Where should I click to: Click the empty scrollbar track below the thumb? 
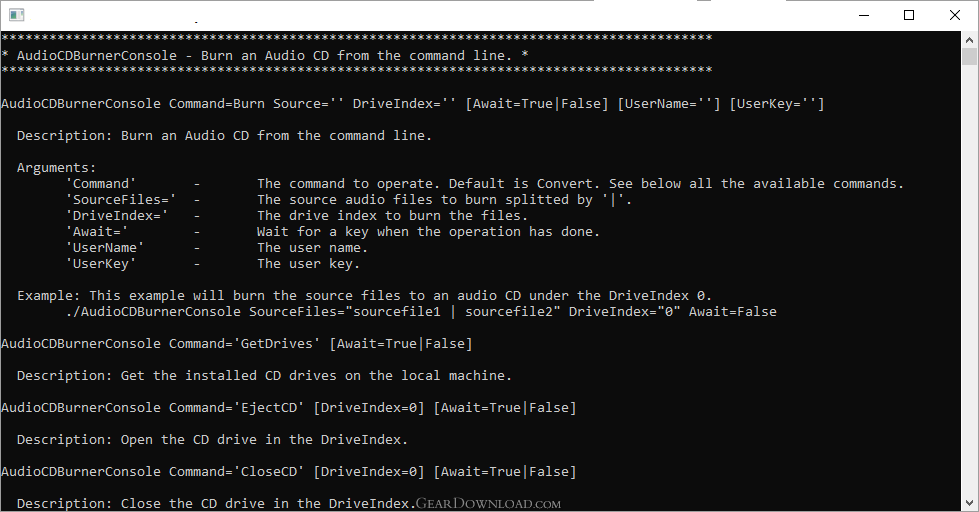[969, 281]
